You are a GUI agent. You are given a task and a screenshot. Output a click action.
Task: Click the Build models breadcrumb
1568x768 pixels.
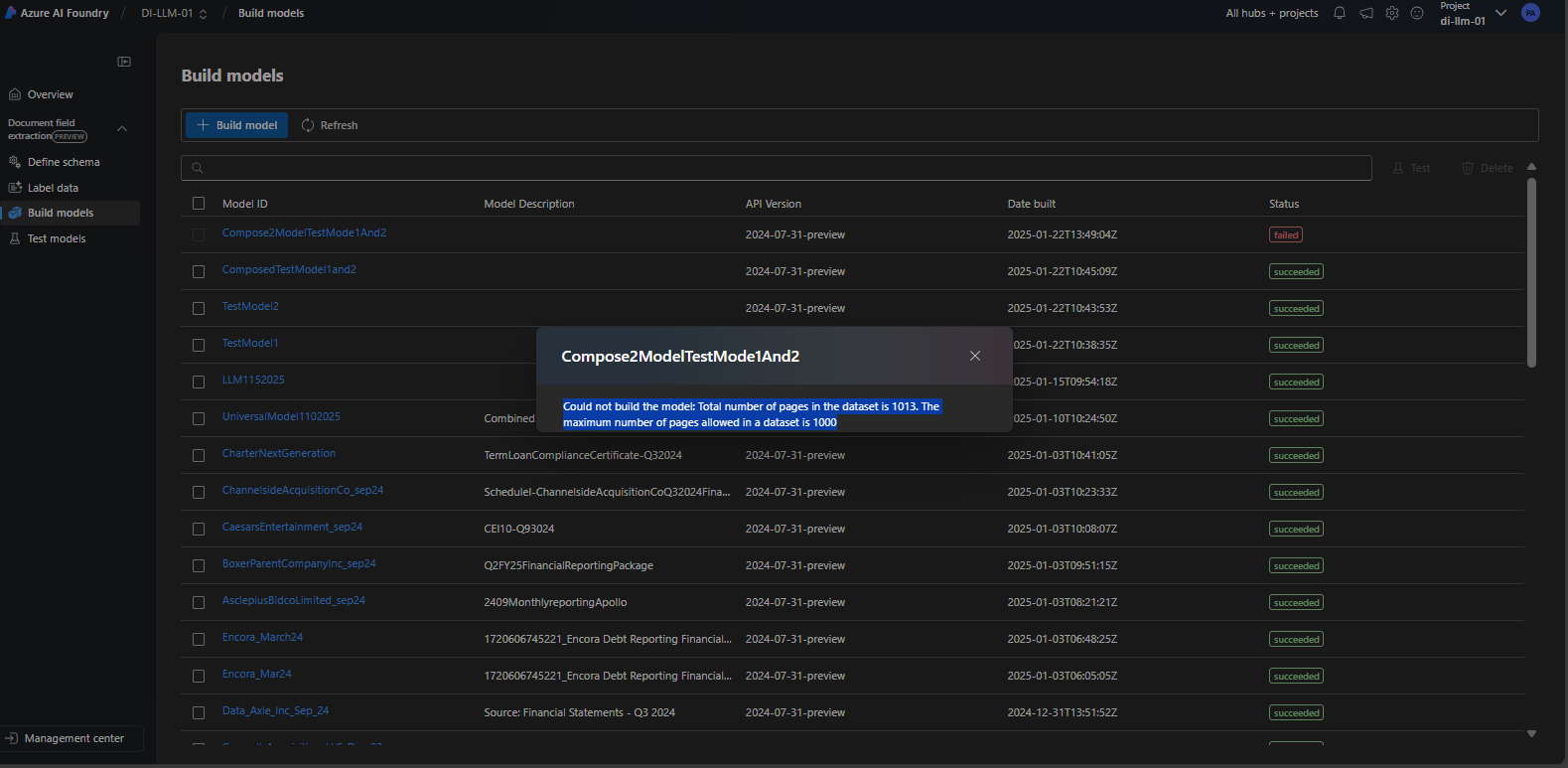tap(271, 13)
